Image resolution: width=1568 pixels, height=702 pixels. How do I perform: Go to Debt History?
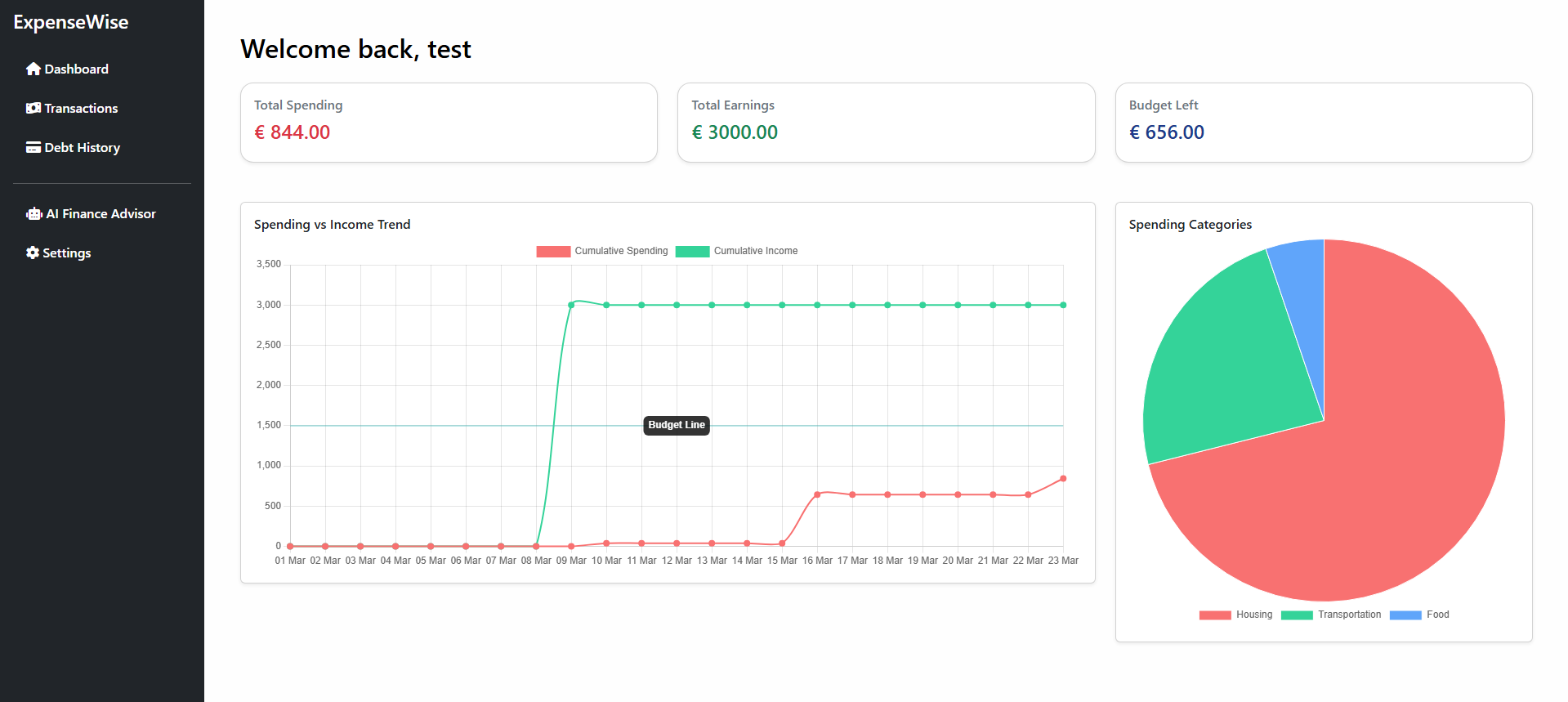tap(82, 148)
